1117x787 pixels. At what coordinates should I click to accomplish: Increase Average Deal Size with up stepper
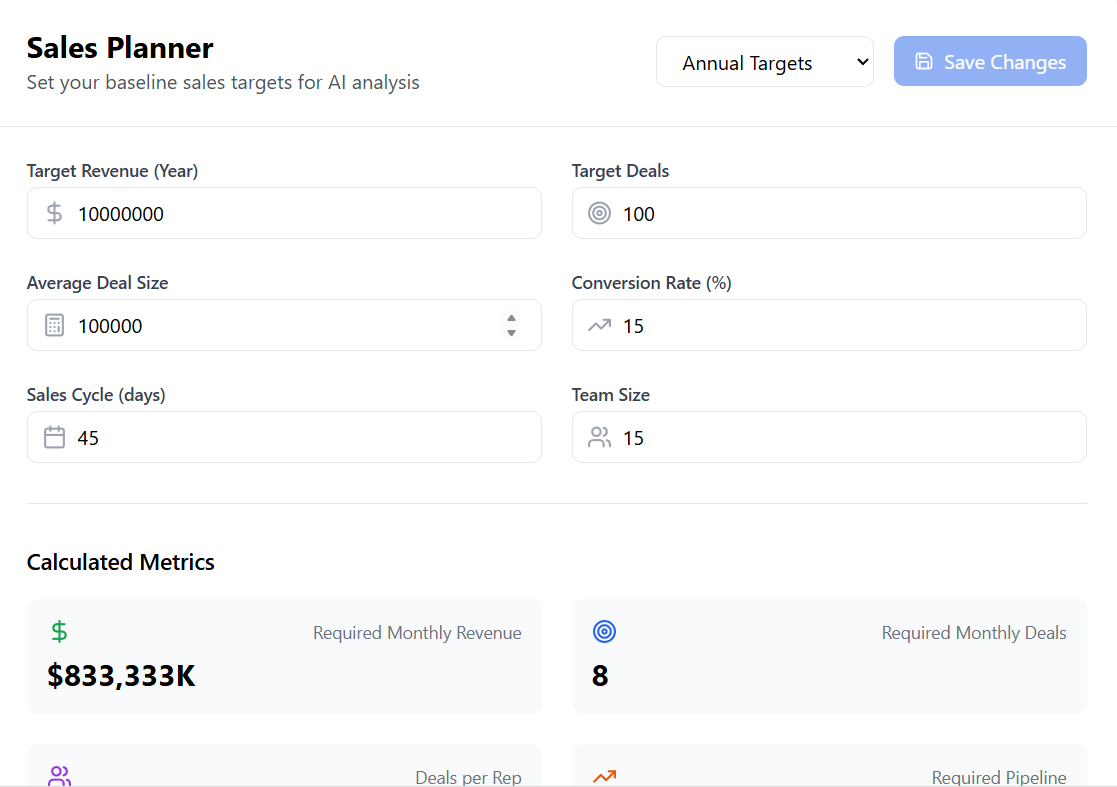click(x=511, y=318)
